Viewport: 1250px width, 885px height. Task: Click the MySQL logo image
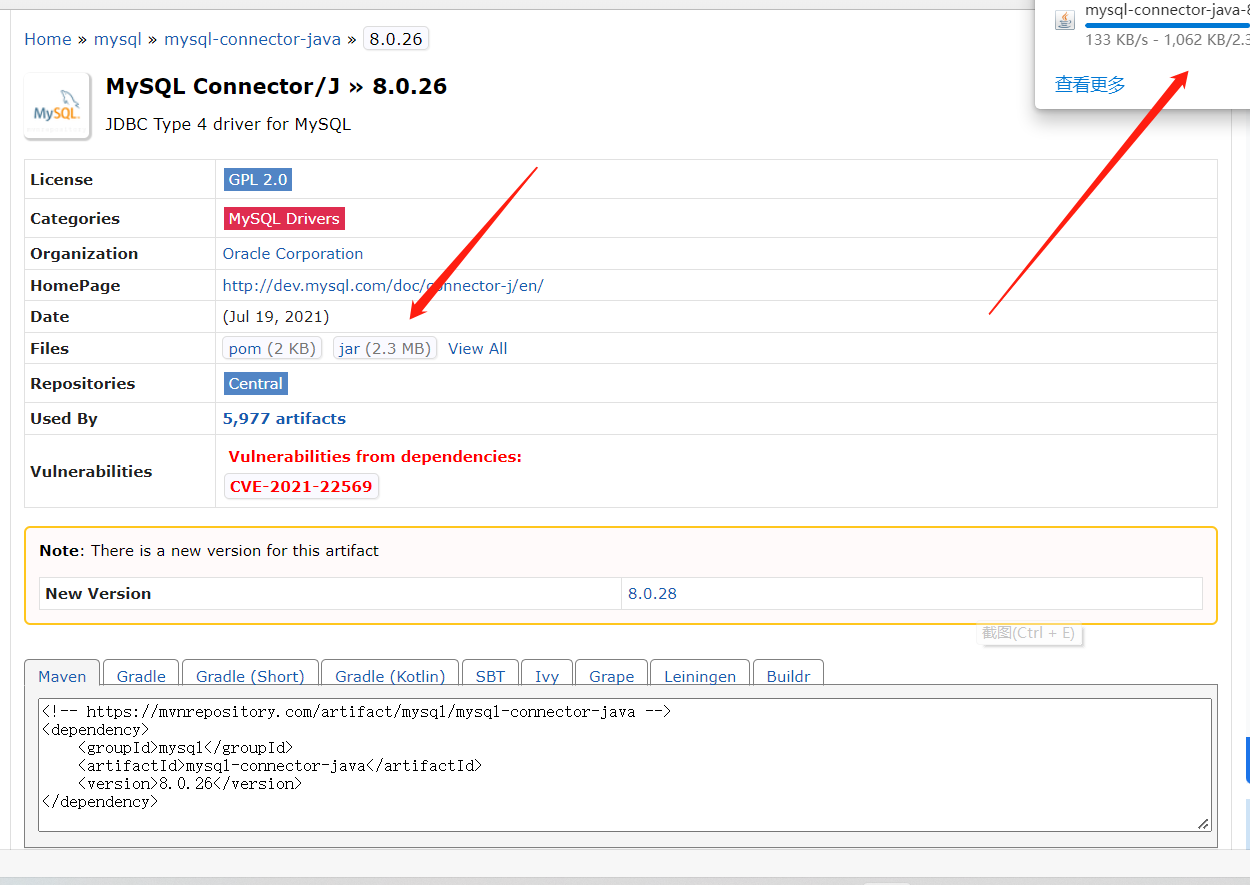click(x=57, y=106)
